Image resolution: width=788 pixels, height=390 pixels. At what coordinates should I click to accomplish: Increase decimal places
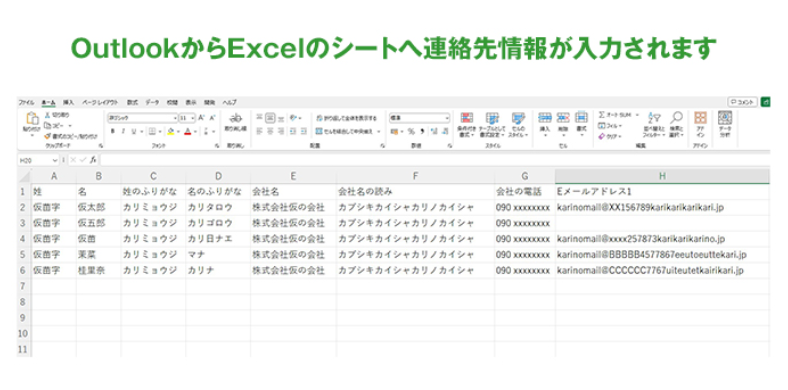point(434,131)
